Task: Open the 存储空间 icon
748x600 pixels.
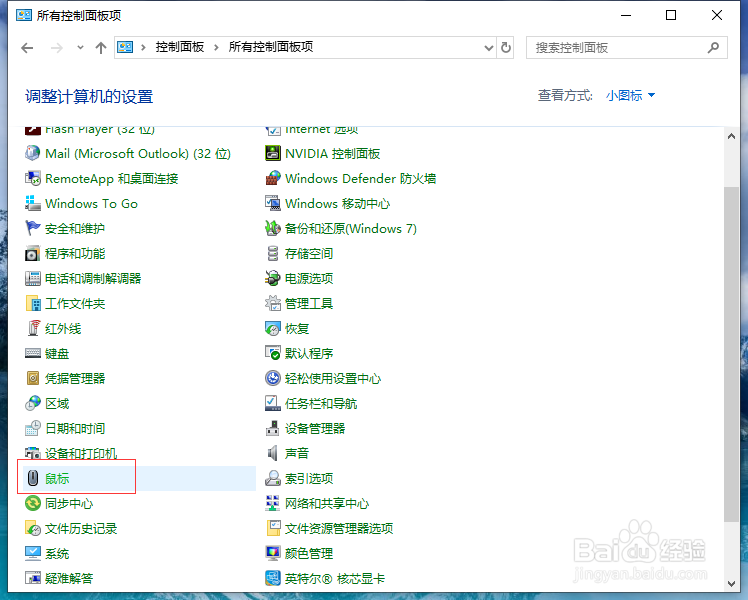Action: coord(272,253)
